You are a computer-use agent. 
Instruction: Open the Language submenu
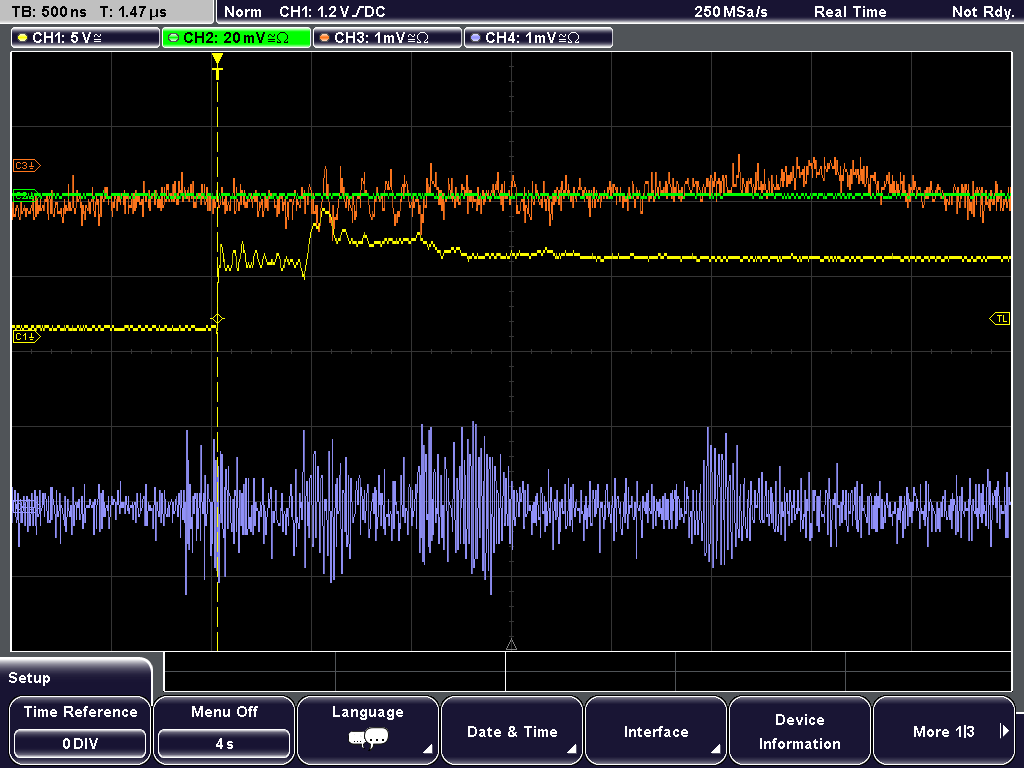368,730
